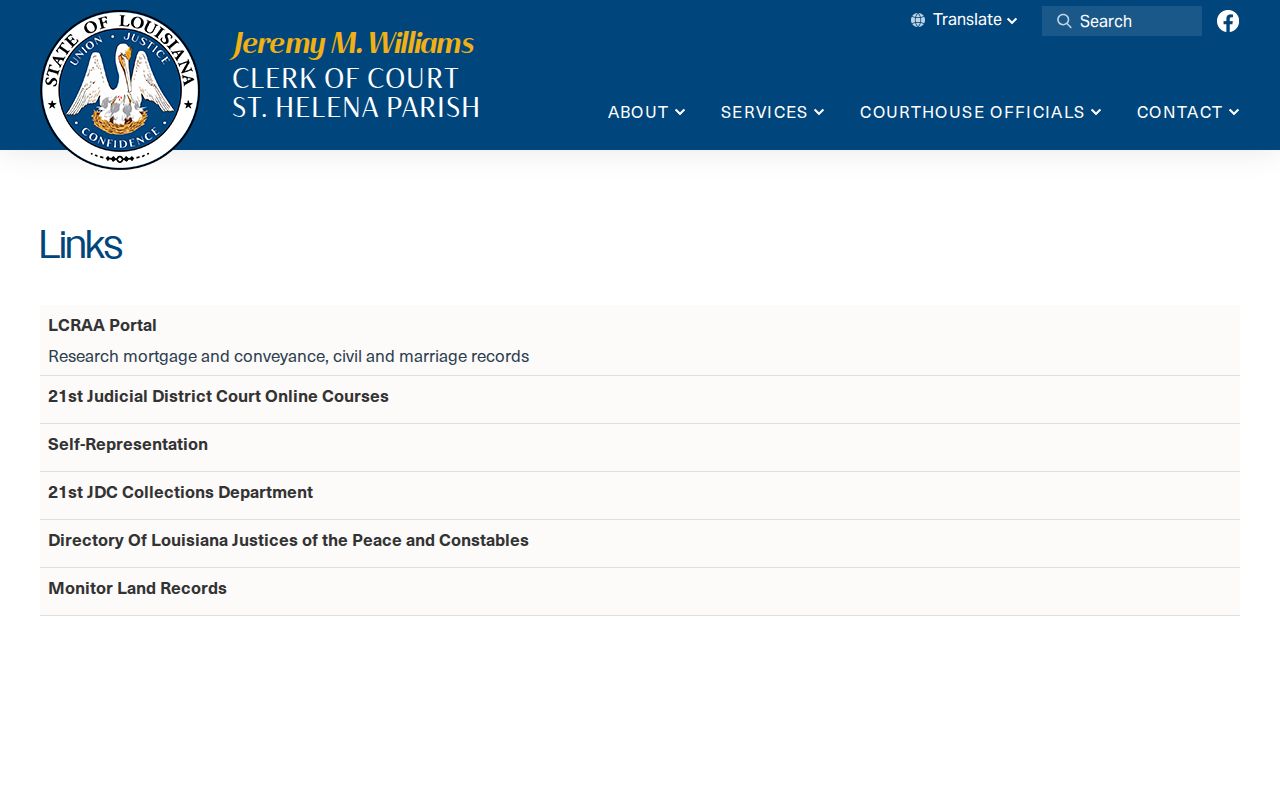Screen dimensions: 1280x800
Task: Open the Facebook page icon
Action: [x=1228, y=21]
